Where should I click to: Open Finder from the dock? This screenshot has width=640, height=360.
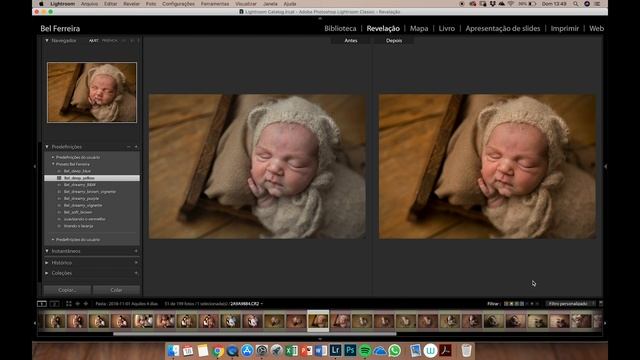[173, 350]
